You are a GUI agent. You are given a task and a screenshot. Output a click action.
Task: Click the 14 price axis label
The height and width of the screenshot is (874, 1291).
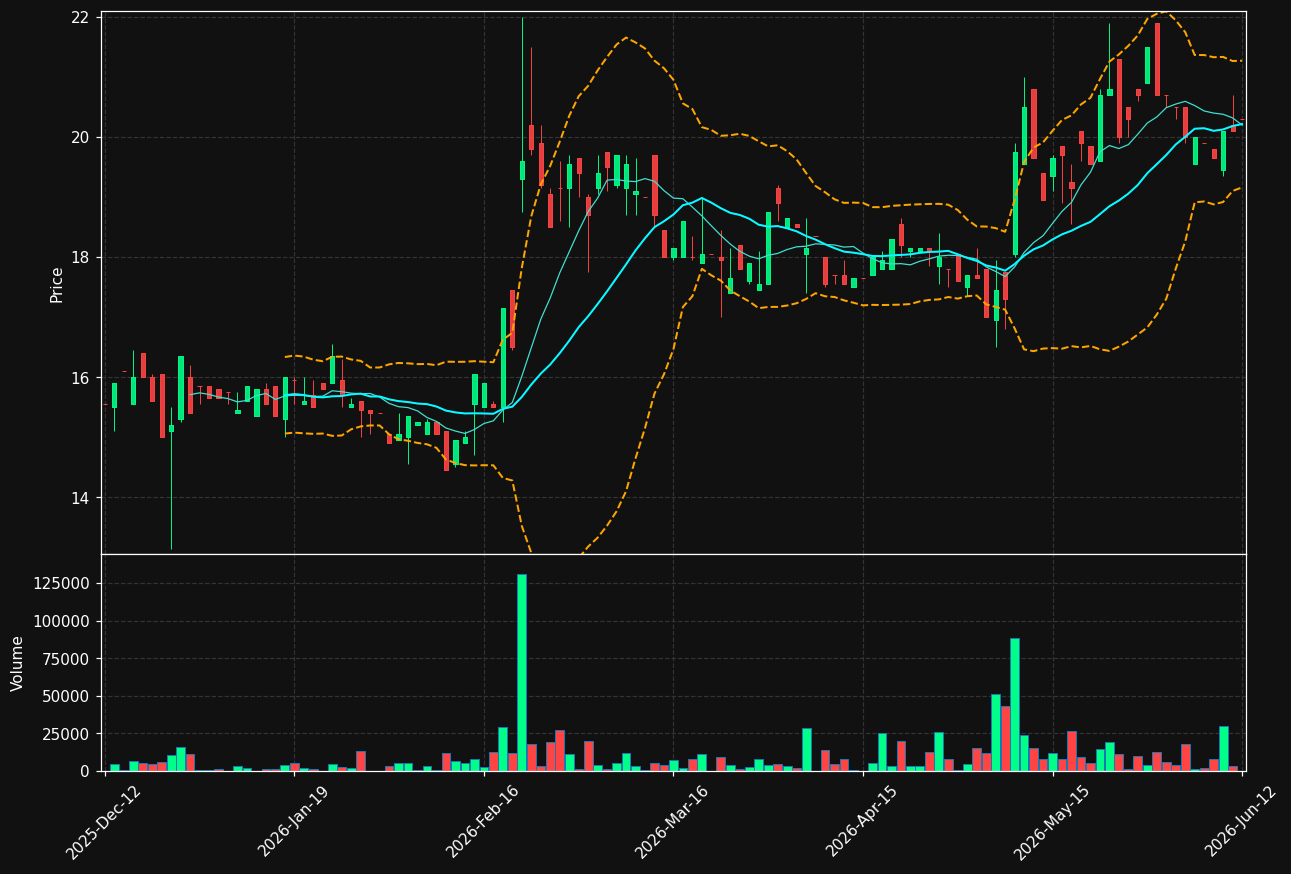coord(80,498)
